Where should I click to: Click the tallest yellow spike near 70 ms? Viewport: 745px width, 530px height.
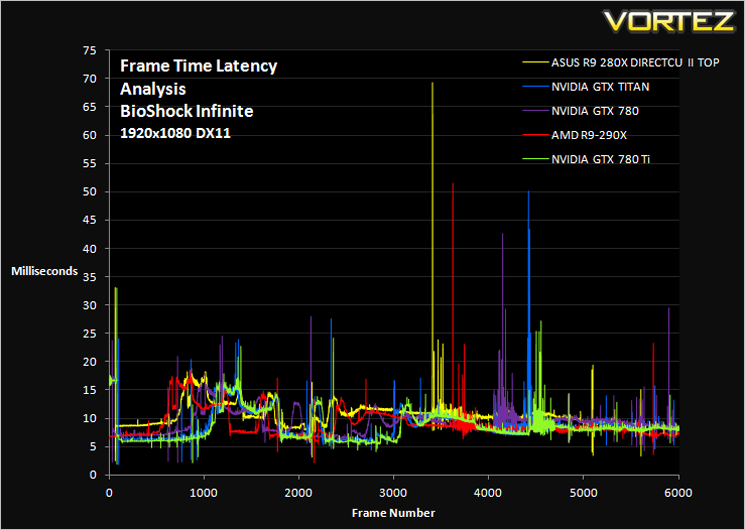tap(432, 84)
